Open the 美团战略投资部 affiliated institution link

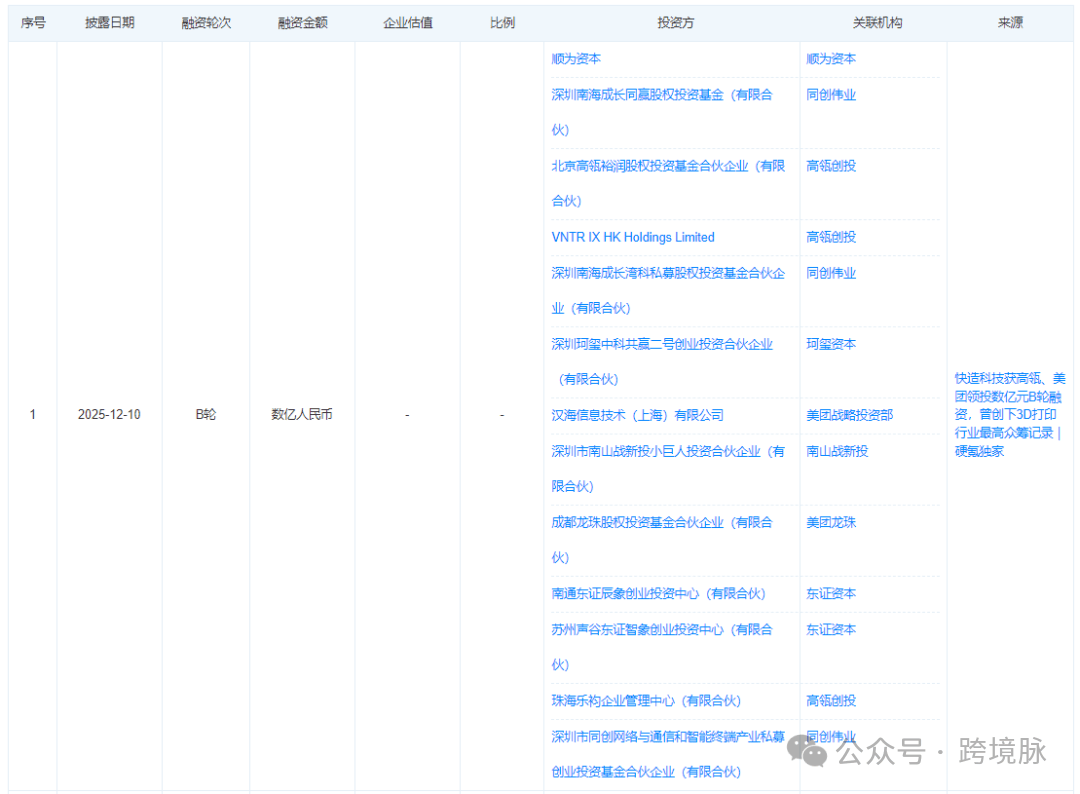[850, 415]
